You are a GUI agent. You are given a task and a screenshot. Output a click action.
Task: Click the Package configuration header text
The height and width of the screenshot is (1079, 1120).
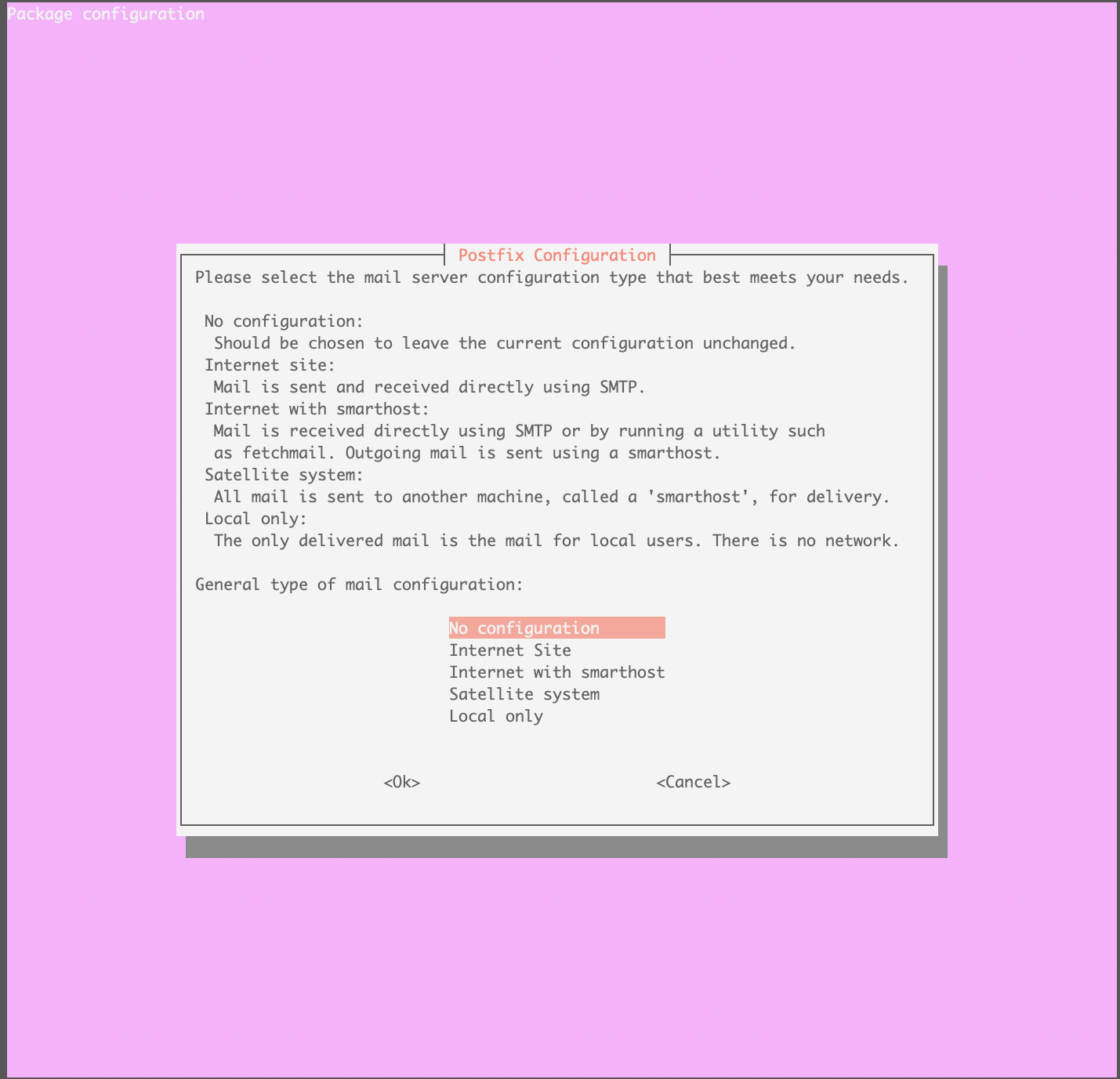106,14
